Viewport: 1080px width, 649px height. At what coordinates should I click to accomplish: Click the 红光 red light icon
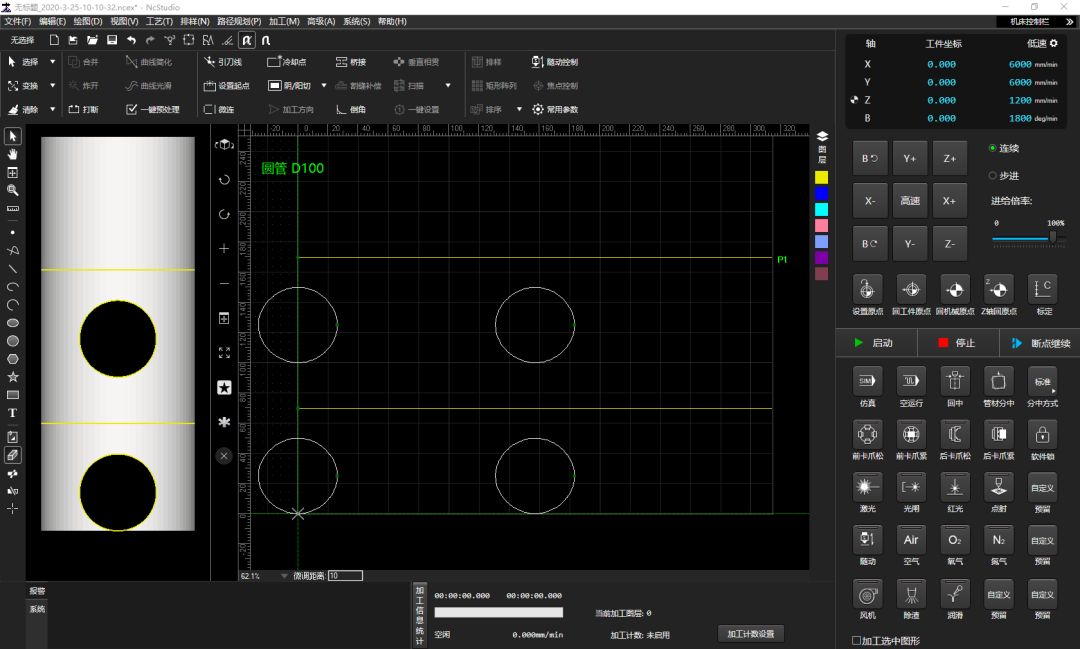(954, 487)
